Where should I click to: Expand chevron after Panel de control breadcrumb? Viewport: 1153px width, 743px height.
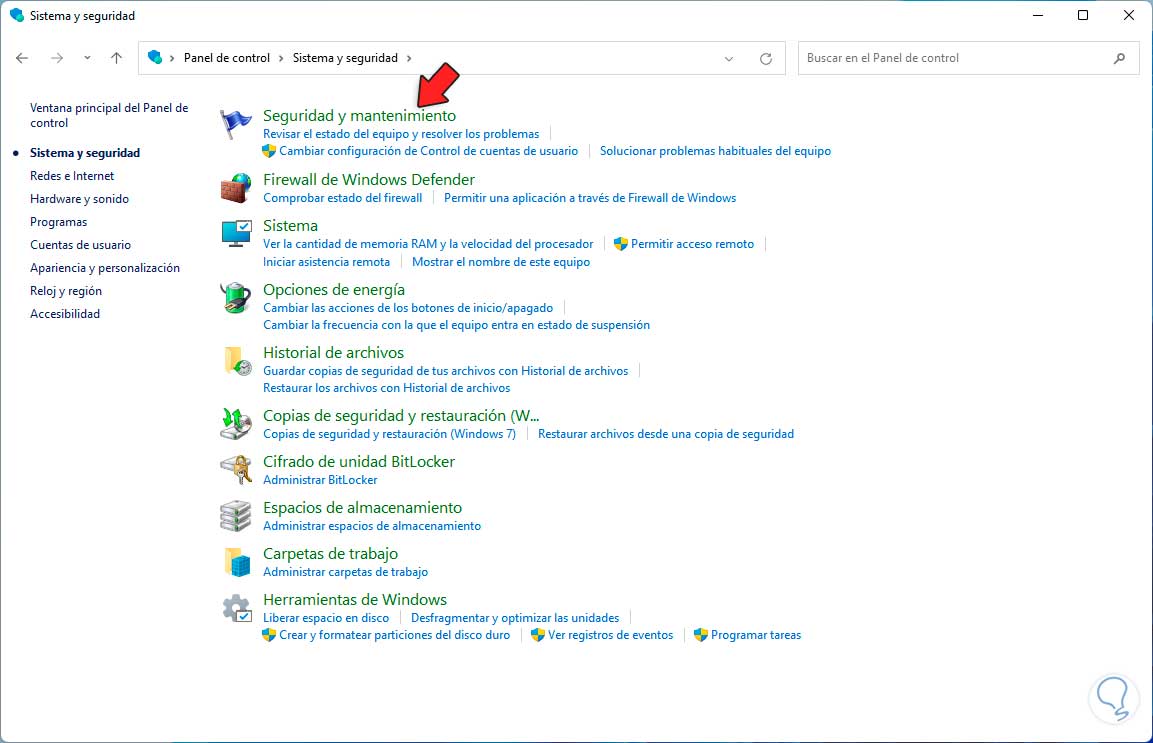(281, 58)
